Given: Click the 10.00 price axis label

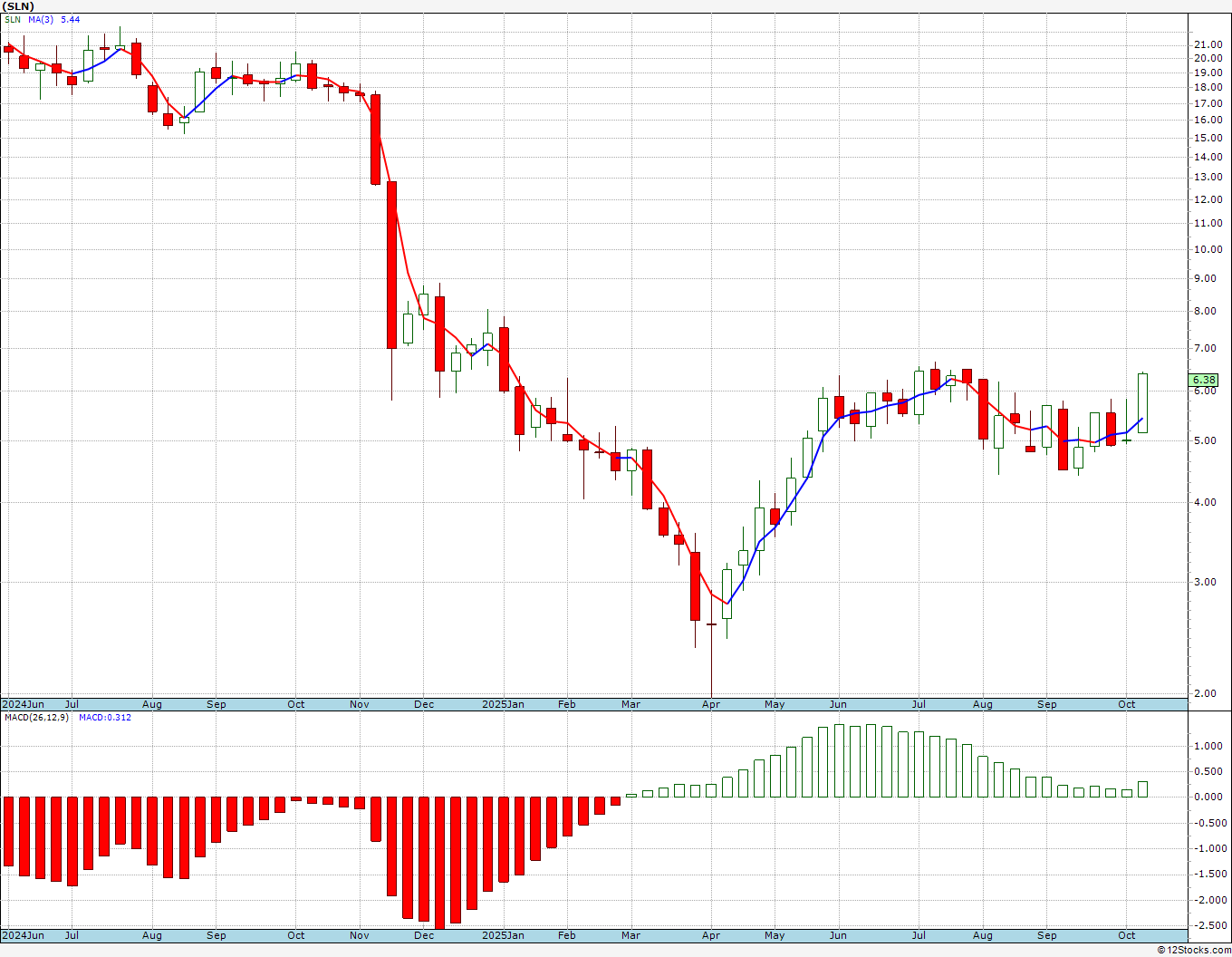Looking at the screenshot, I should point(1208,250).
